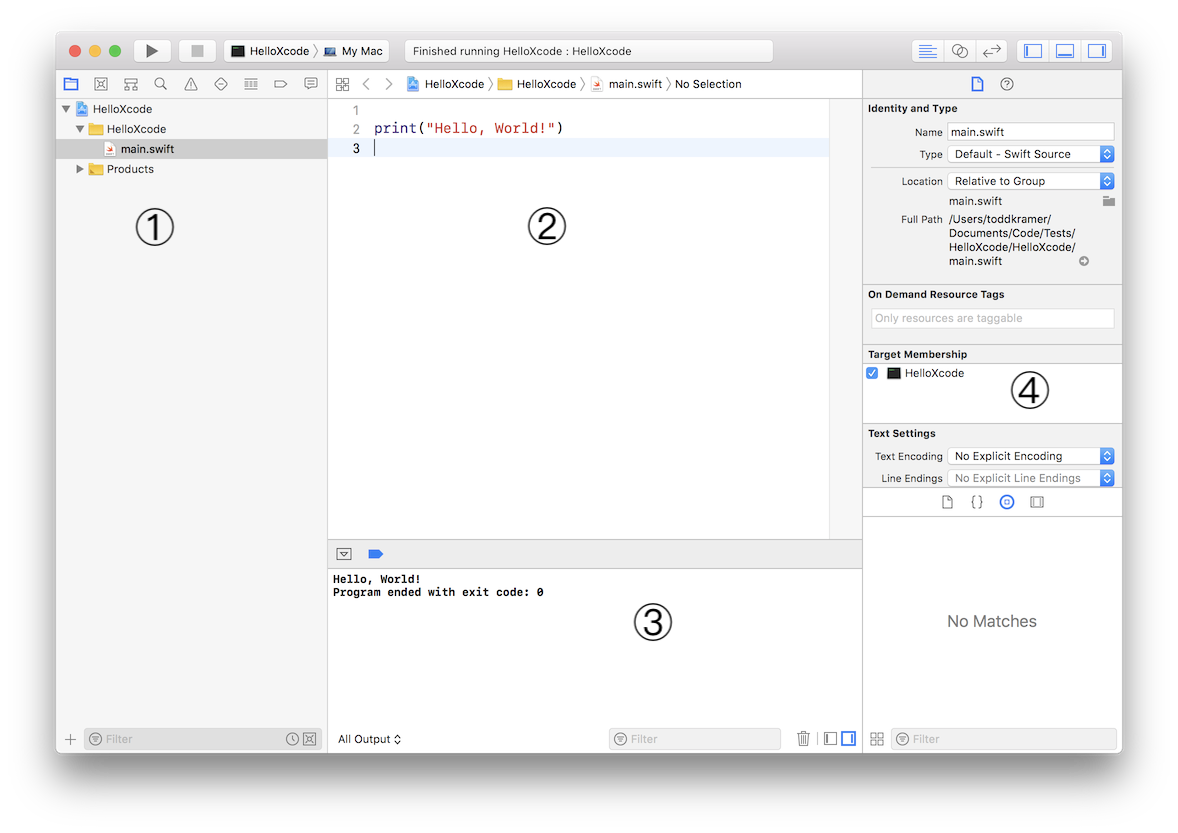Collapse the HelloXcode group folder
This screenshot has width=1178, height=833.
(80, 129)
